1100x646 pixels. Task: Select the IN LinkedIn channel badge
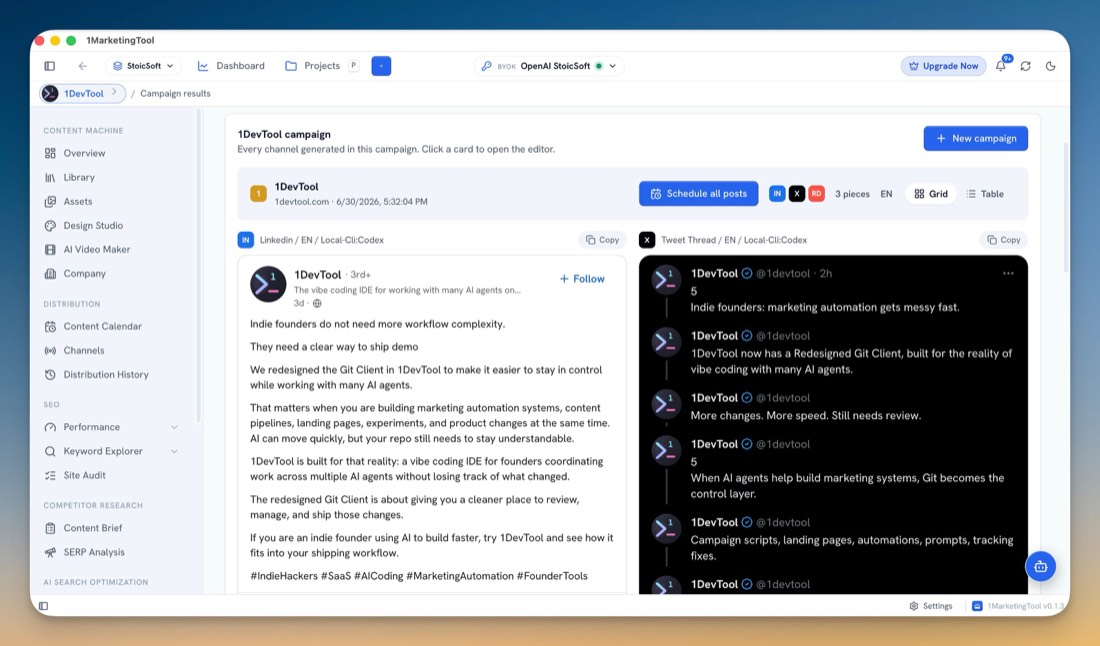(777, 194)
